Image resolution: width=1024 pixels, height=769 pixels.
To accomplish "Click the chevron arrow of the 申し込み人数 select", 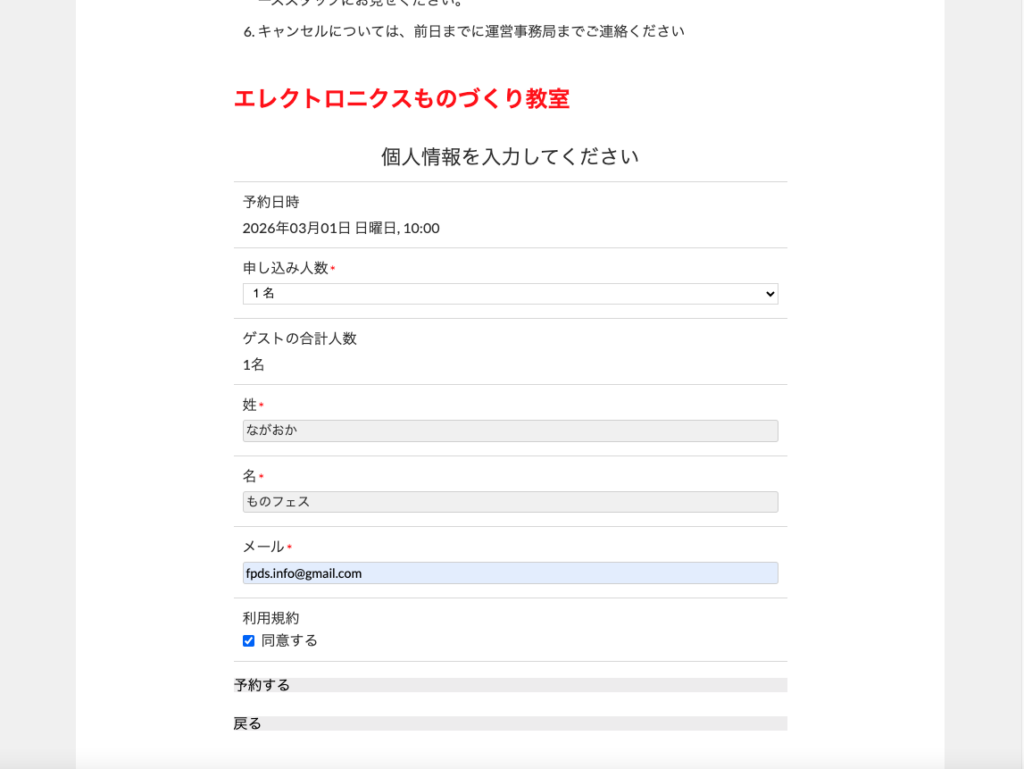I will tap(769, 294).
